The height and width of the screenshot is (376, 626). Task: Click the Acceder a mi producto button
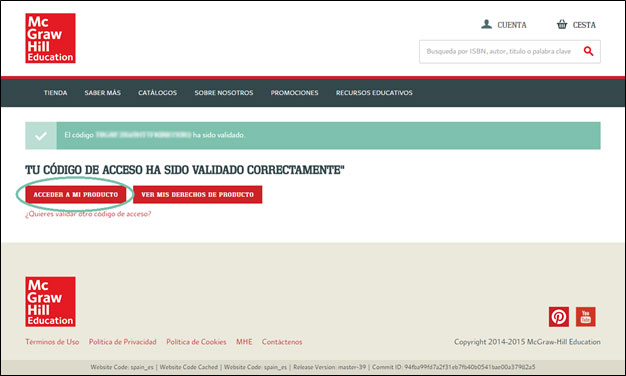76,194
